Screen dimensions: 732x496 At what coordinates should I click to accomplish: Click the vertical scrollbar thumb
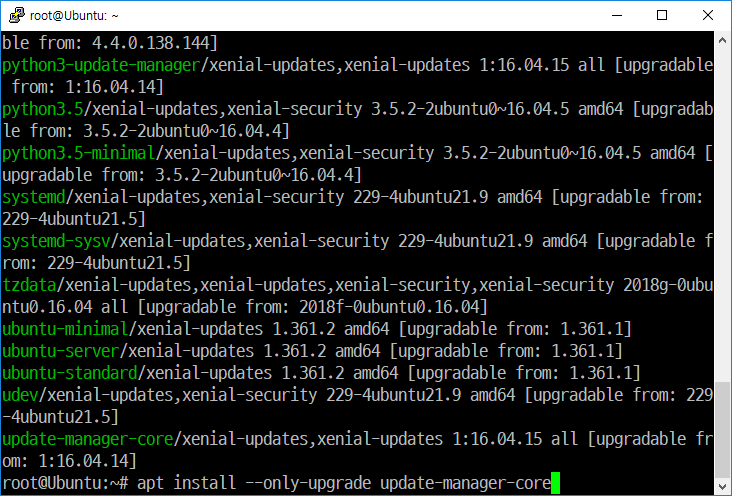click(722, 430)
